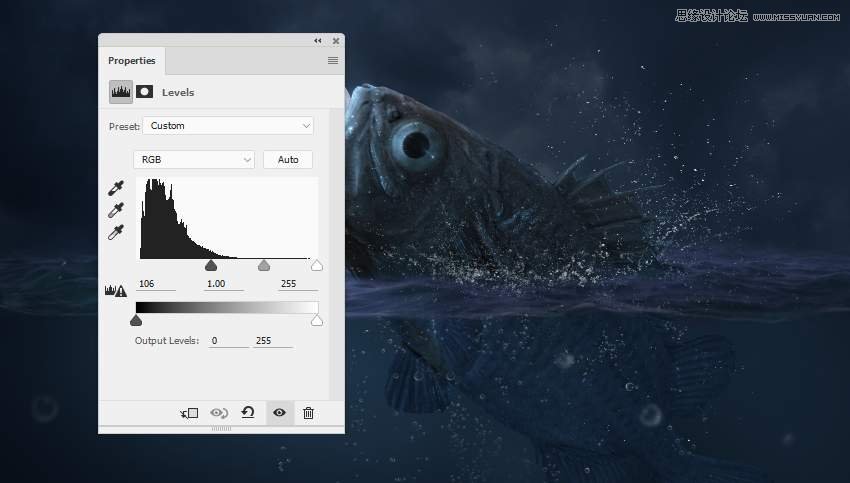Reset adjustment to defaults icon
This screenshot has height=483, width=850.
248,413
